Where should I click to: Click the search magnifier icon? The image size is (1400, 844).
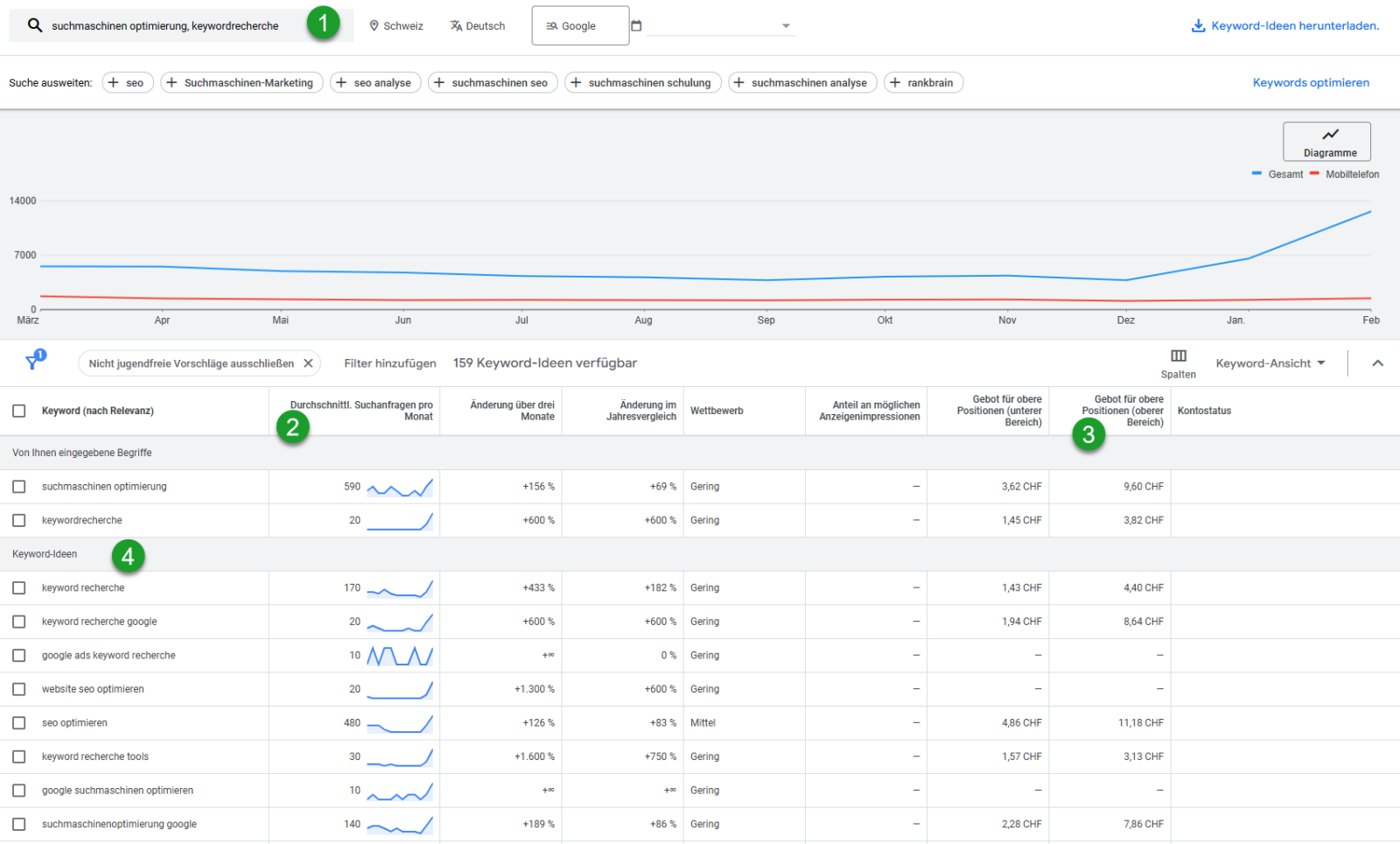coord(35,25)
